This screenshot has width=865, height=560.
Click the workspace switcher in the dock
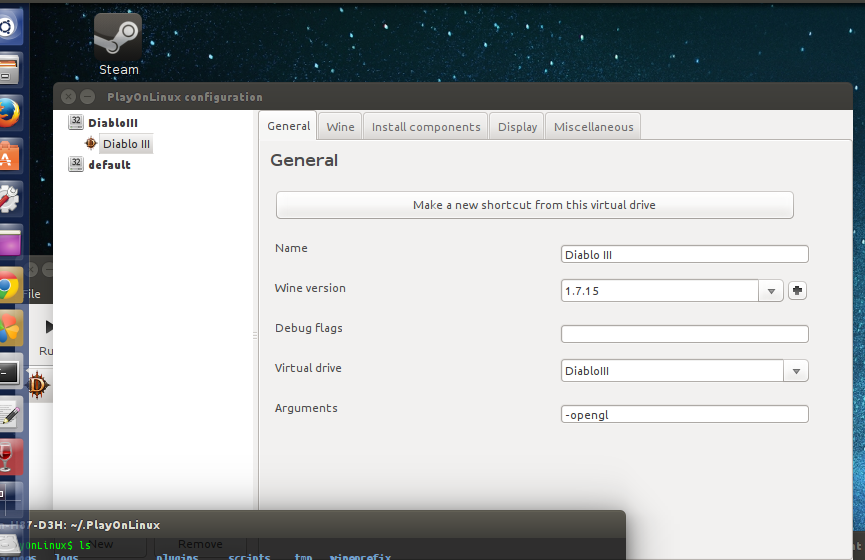coord(9,499)
